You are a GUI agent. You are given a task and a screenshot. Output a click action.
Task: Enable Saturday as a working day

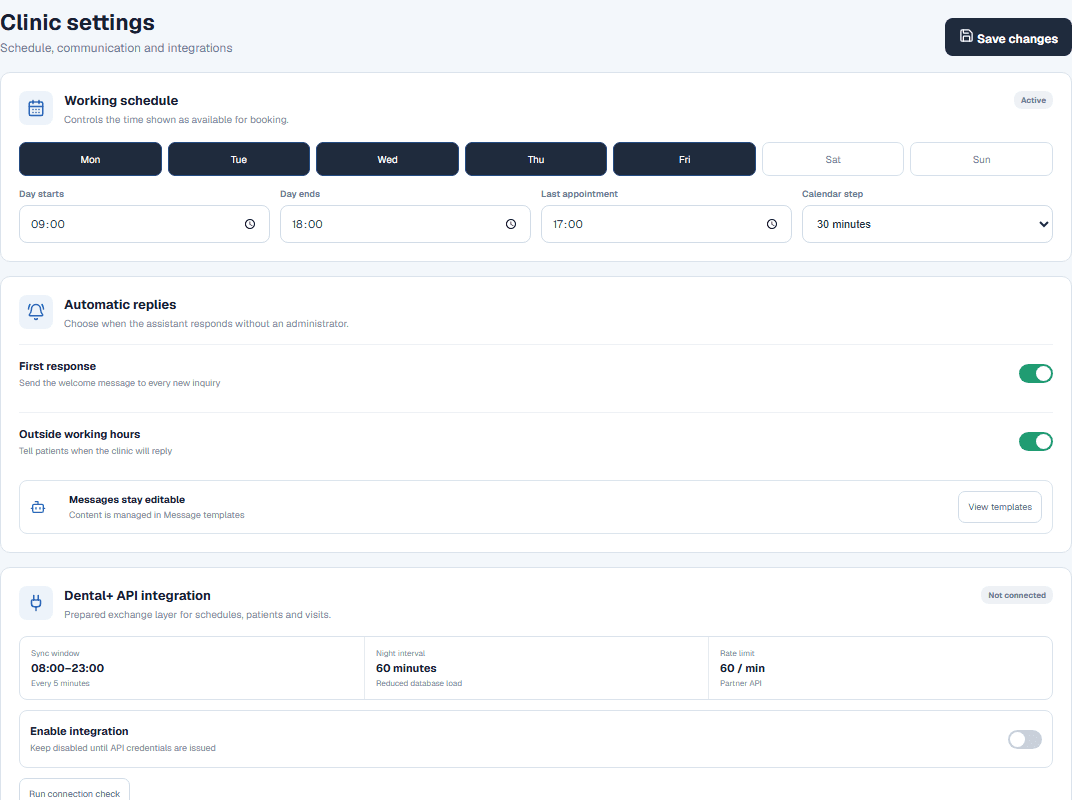coord(833,159)
